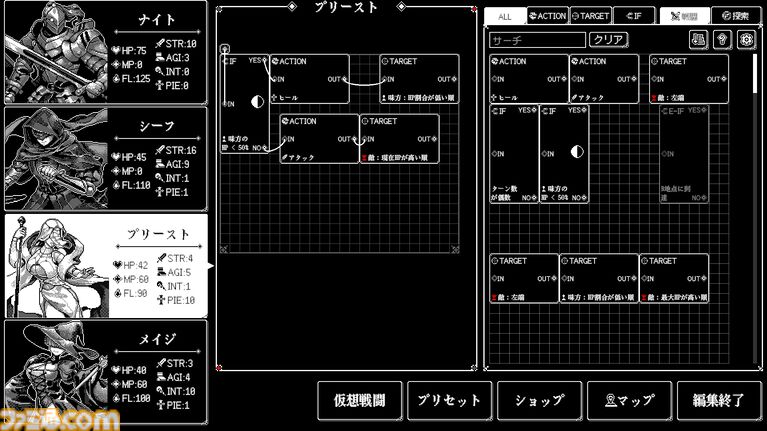
Task: Click half-circle icon in editor IF node
Action: 257,102
